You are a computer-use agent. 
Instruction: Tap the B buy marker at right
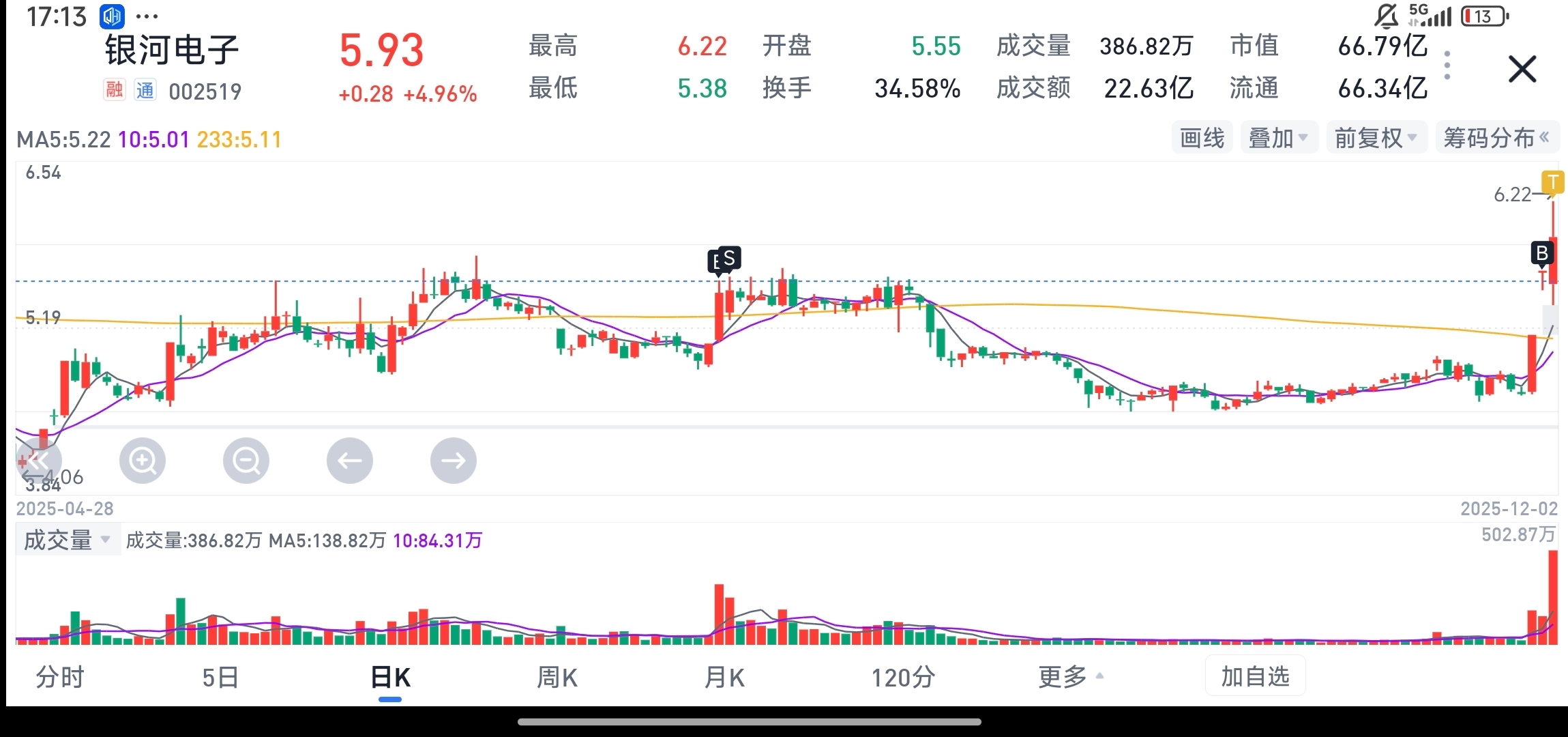(1541, 254)
